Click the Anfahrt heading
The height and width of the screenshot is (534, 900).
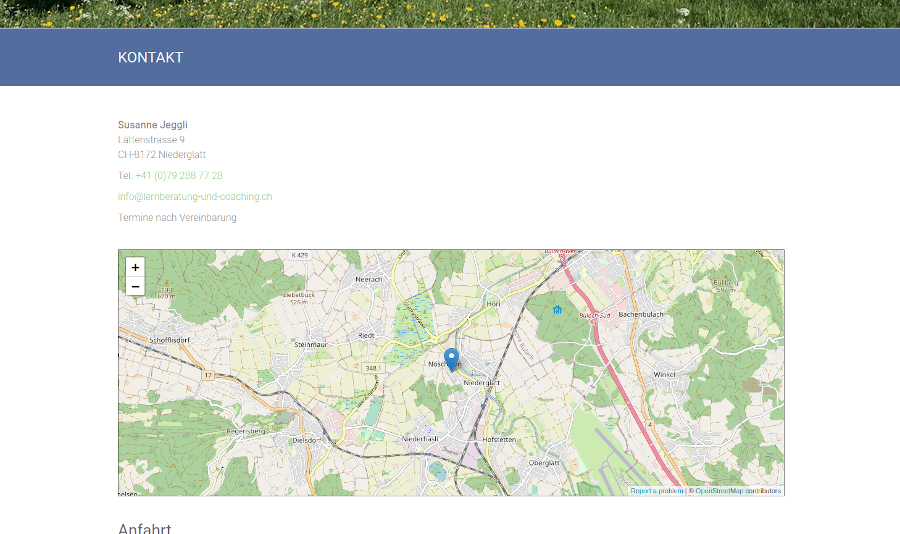(145, 528)
